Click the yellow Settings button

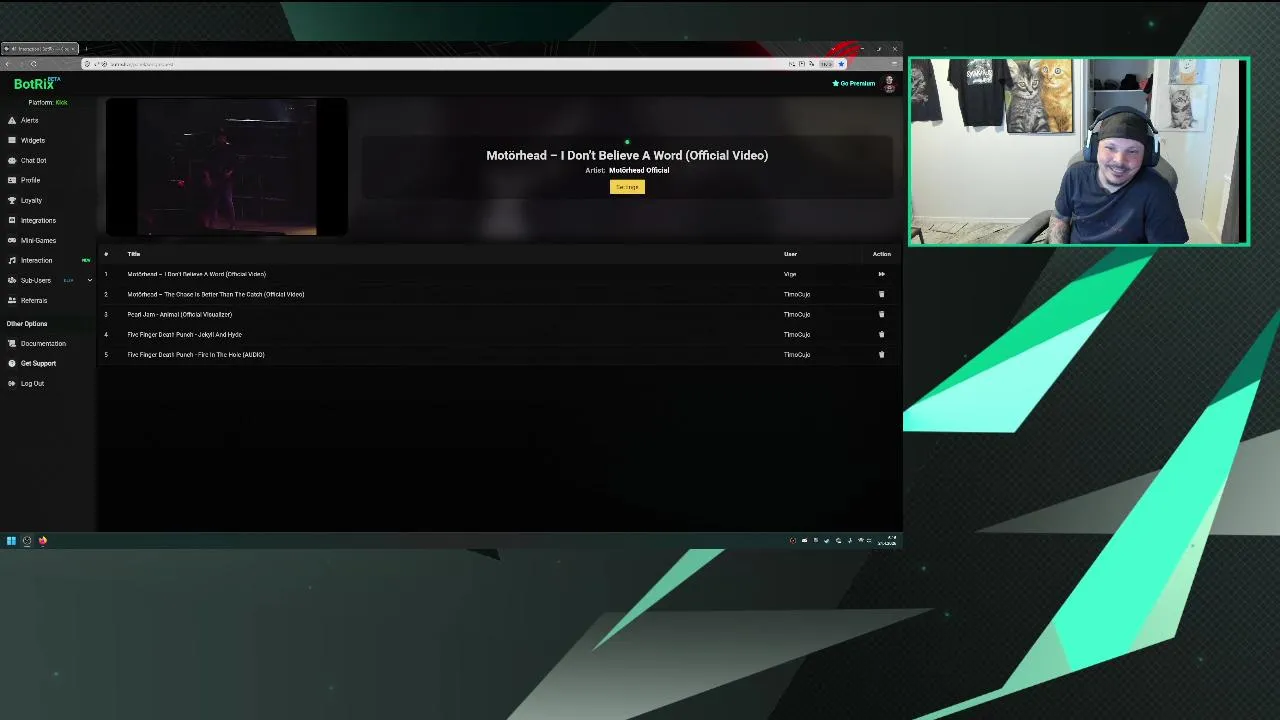tap(627, 187)
